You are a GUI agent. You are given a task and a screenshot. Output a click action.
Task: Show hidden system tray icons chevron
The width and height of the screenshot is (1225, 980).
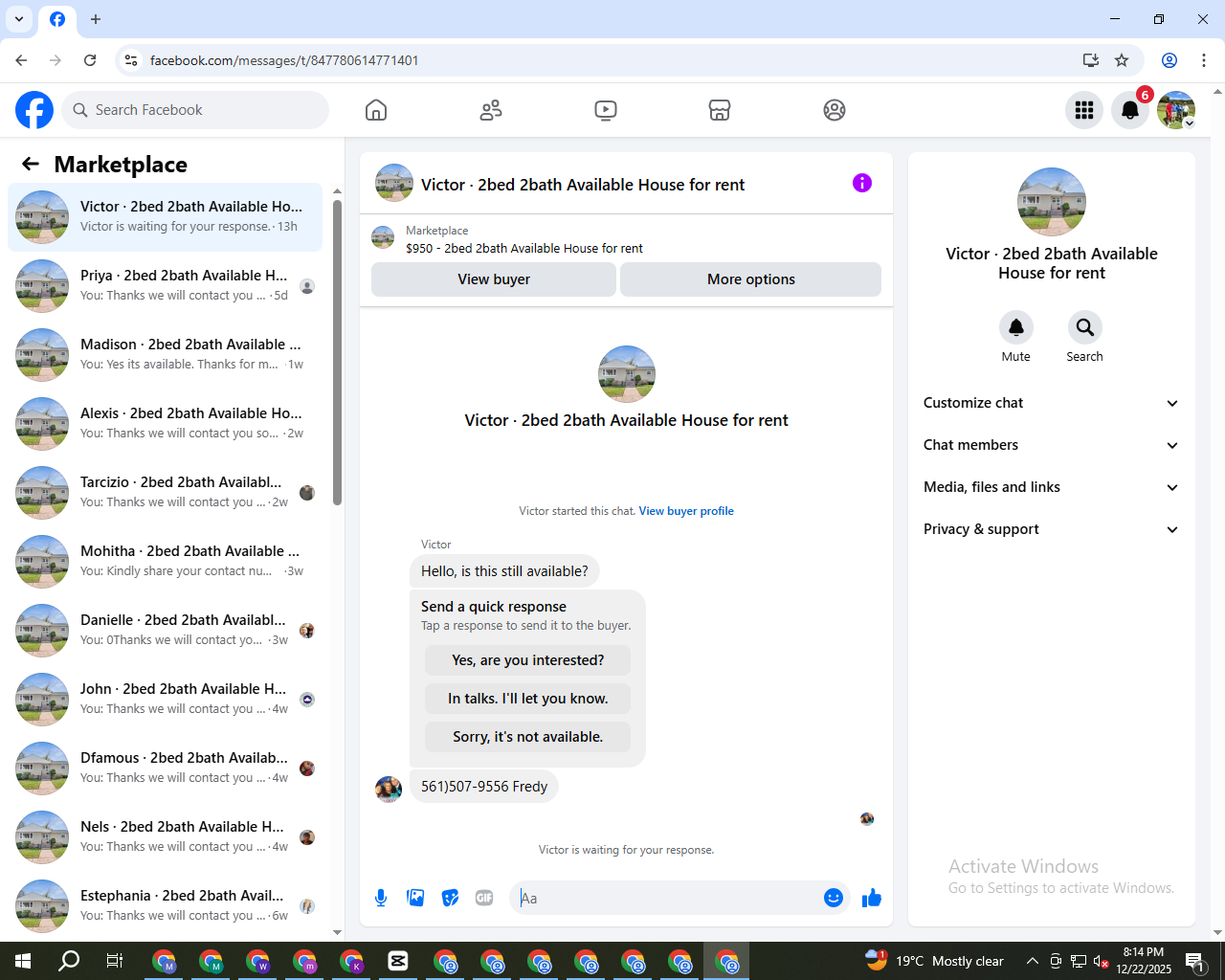pyautogui.click(x=1032, y=961)
